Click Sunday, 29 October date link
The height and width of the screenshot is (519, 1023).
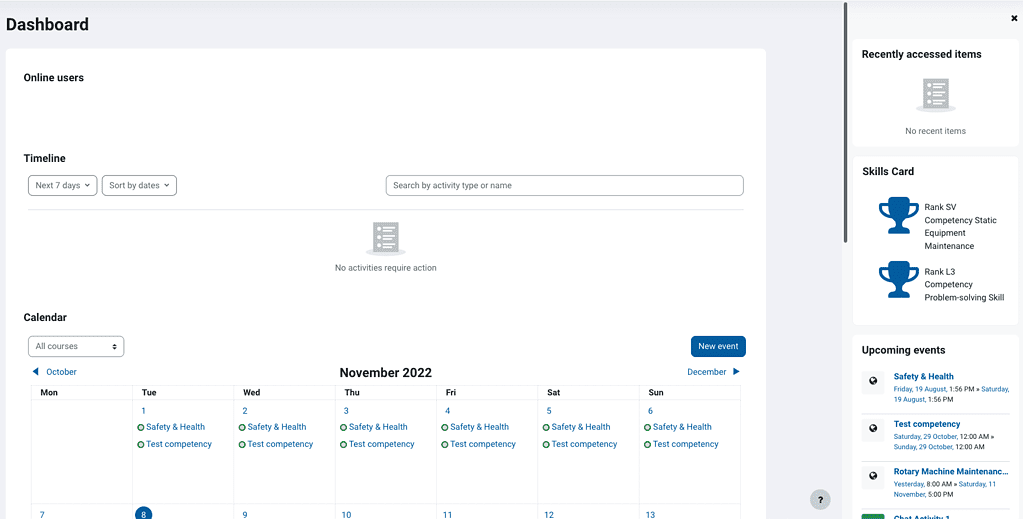(x=924, y=447)
